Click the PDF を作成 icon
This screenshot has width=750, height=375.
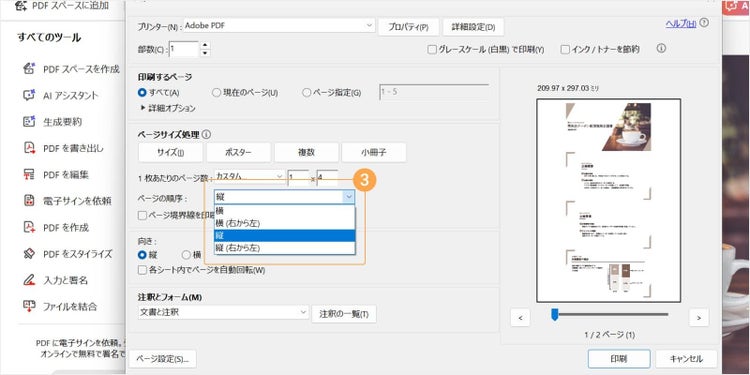point(29,227)
